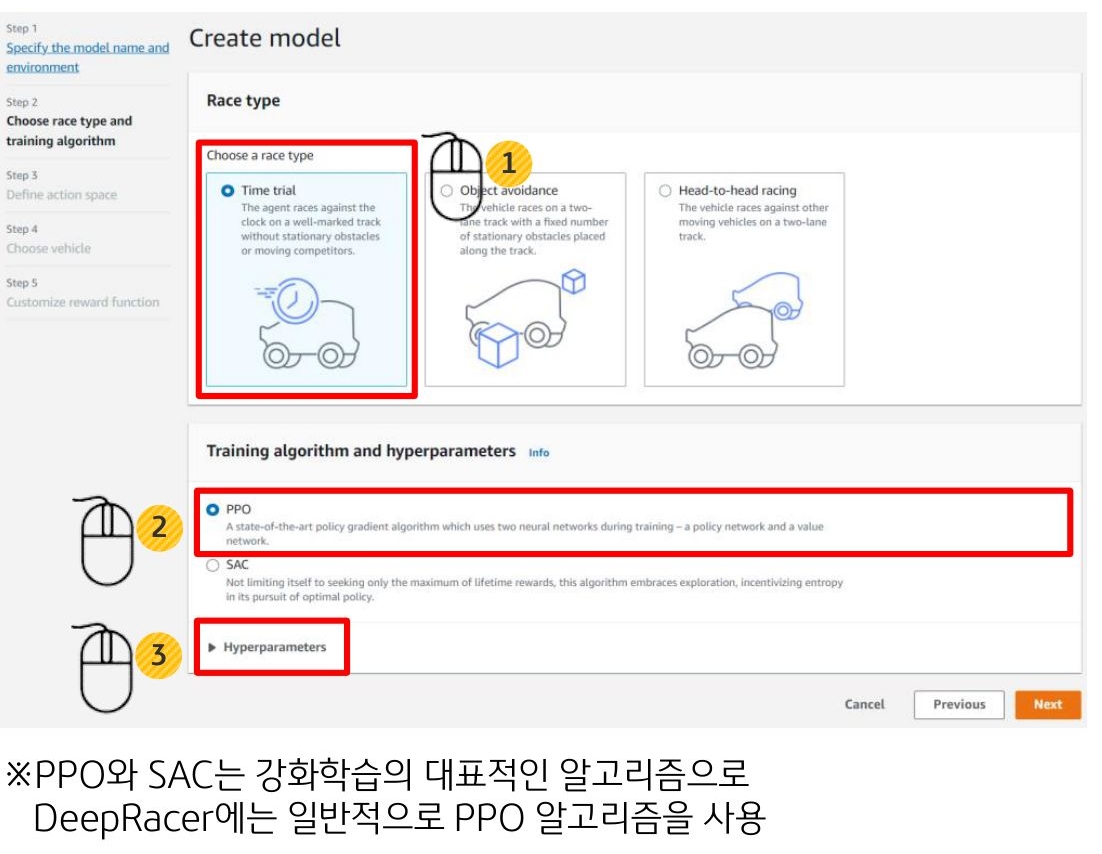The width and height of the screenshot is (1102, 854).
Task: Click the Previous button
Action: [x=958, y=704]
